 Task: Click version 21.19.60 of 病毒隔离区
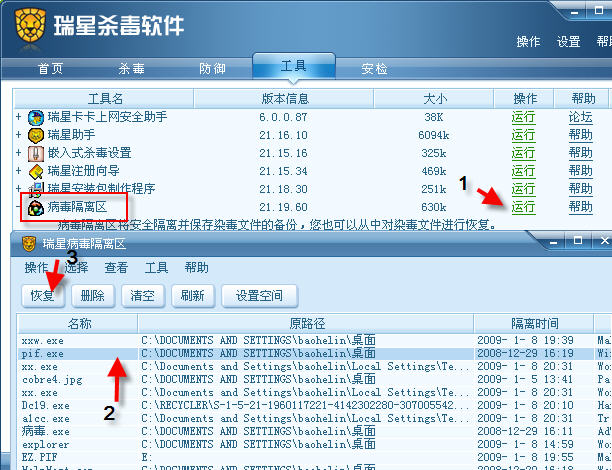coord(283,207)
